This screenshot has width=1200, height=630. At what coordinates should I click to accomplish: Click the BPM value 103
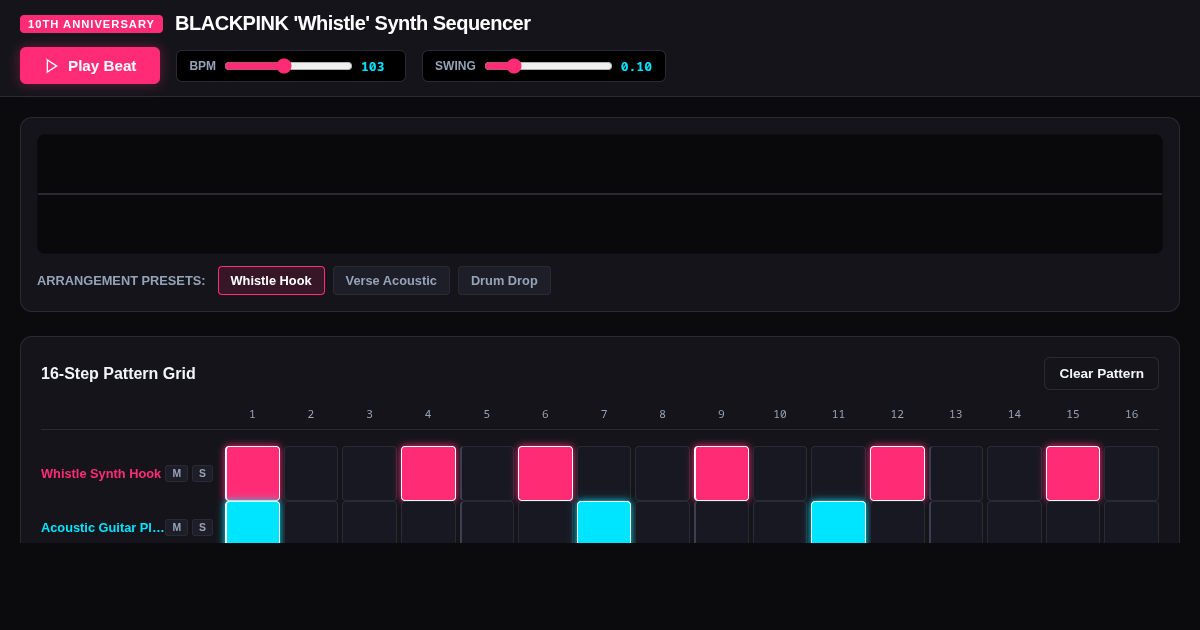[x=373, y=66]
